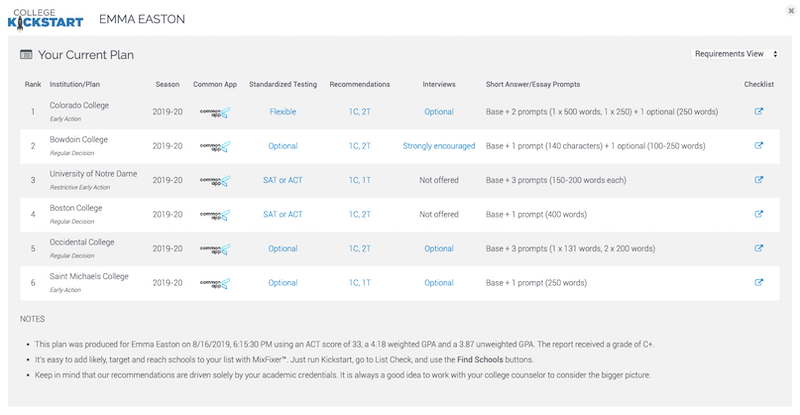Image resolution: width=800 pixels, height=415 pixels.
Task: Click Common App logo in Occidental College row
Action: 215,249
